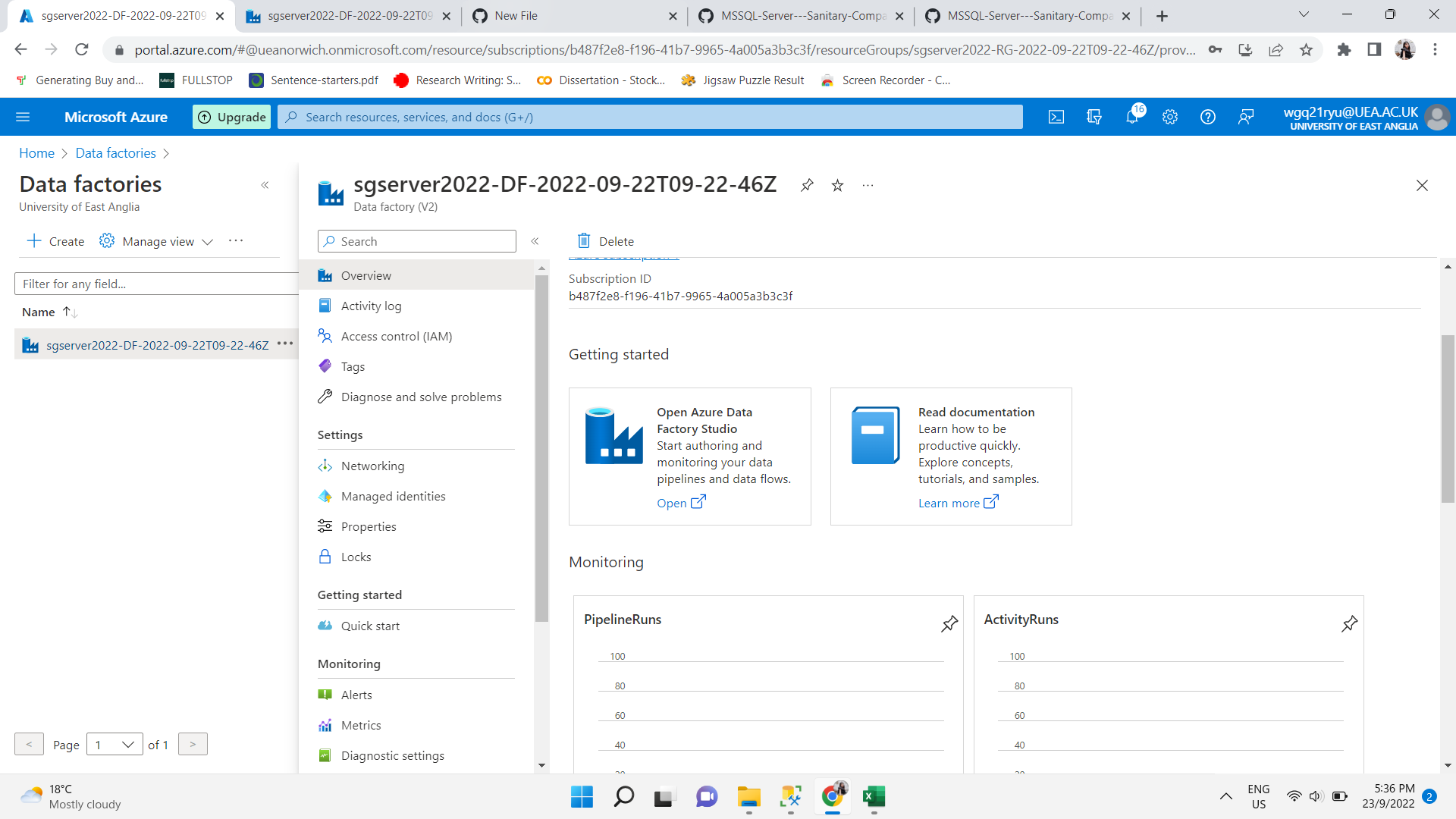Collapse the Data factories pane
Image resolution: width=1456 pixels, height=819 pixels.
[265, 185]
